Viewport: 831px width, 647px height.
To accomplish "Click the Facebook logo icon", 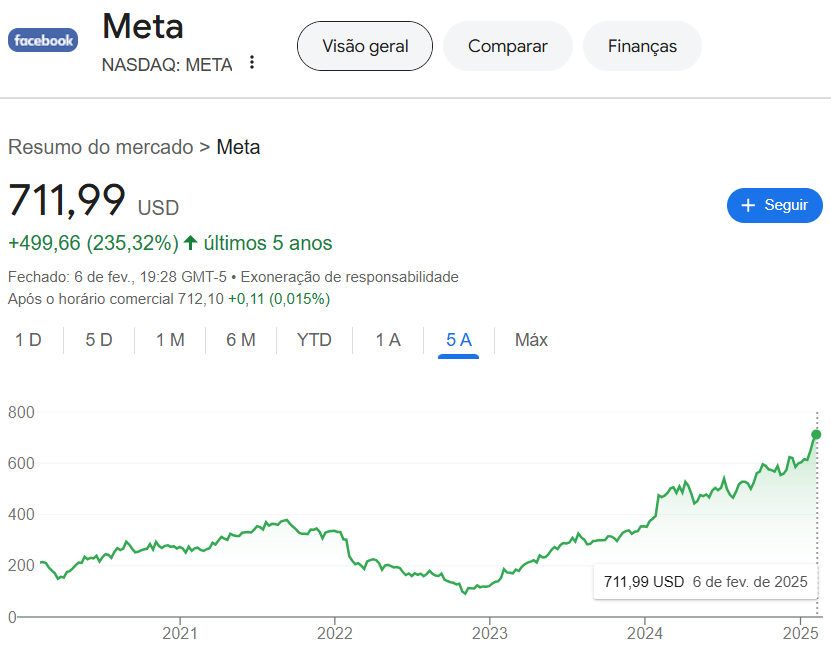I will coord(43,41).
